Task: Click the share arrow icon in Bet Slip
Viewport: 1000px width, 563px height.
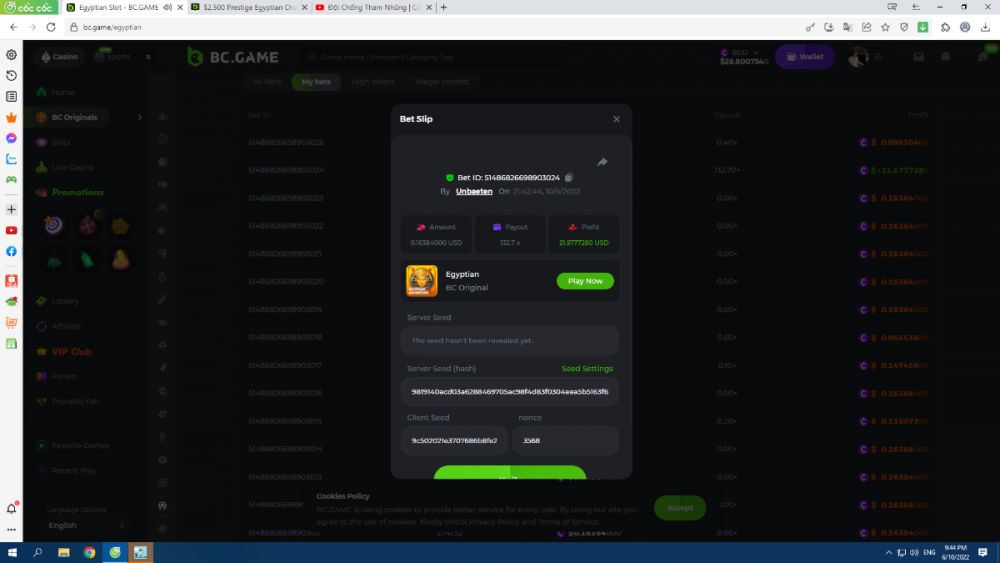Action: coord(602,162)
